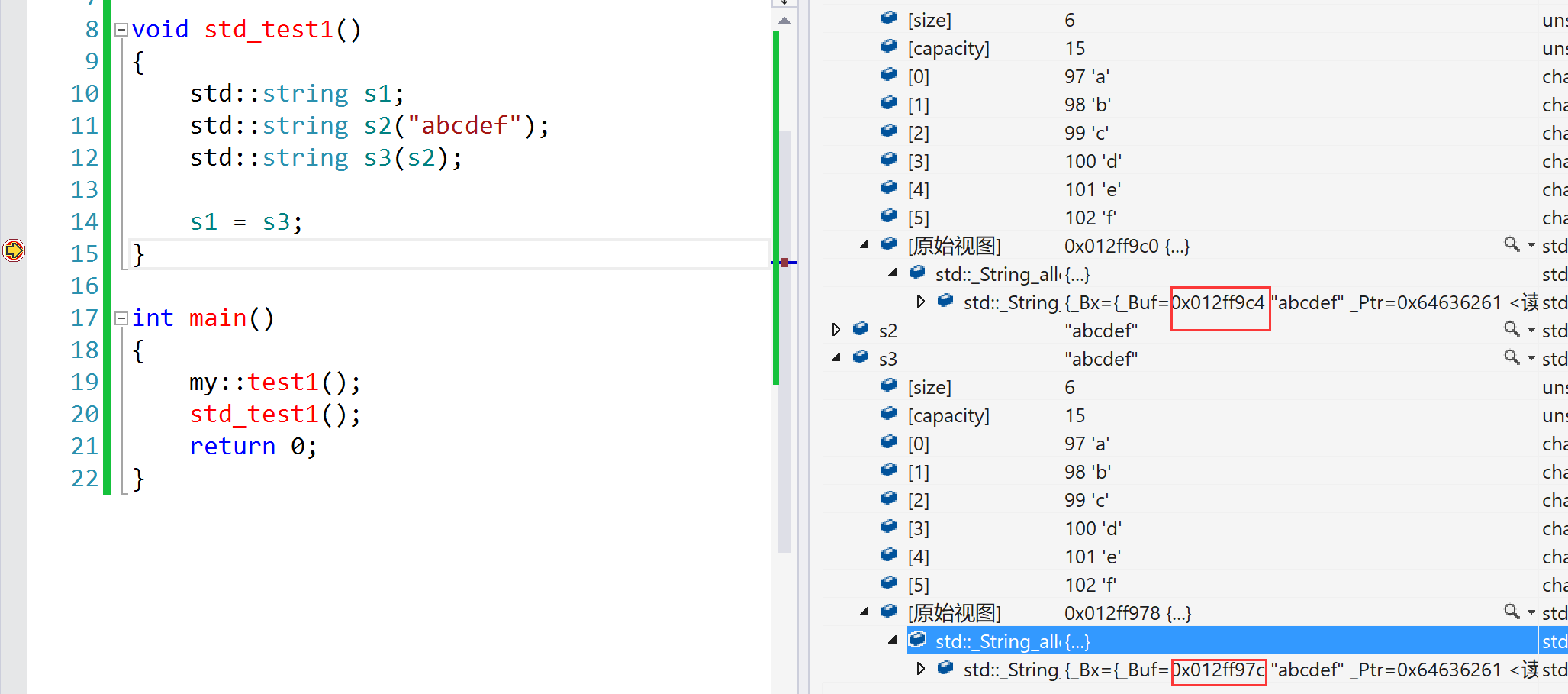1568x694 pixels.
Task: Click the icon of the highlighted std::_String_all row
Action: (x=918, y=640)
